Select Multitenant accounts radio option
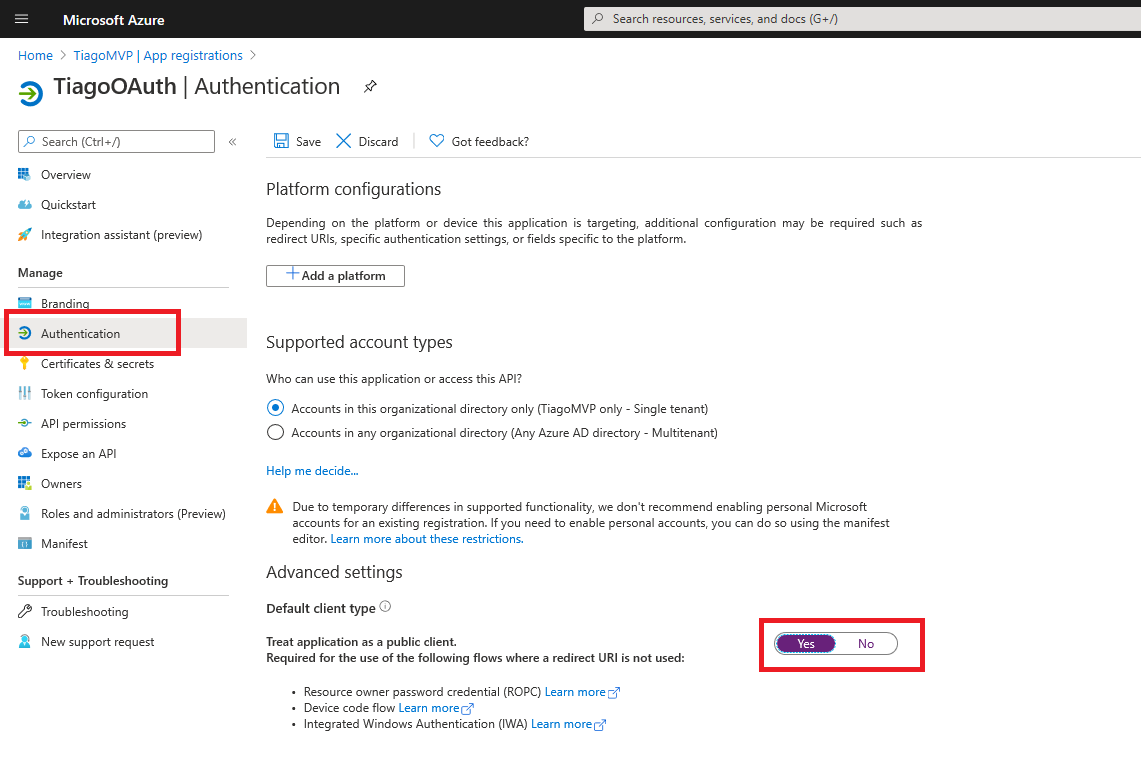 tap(276, 433)
